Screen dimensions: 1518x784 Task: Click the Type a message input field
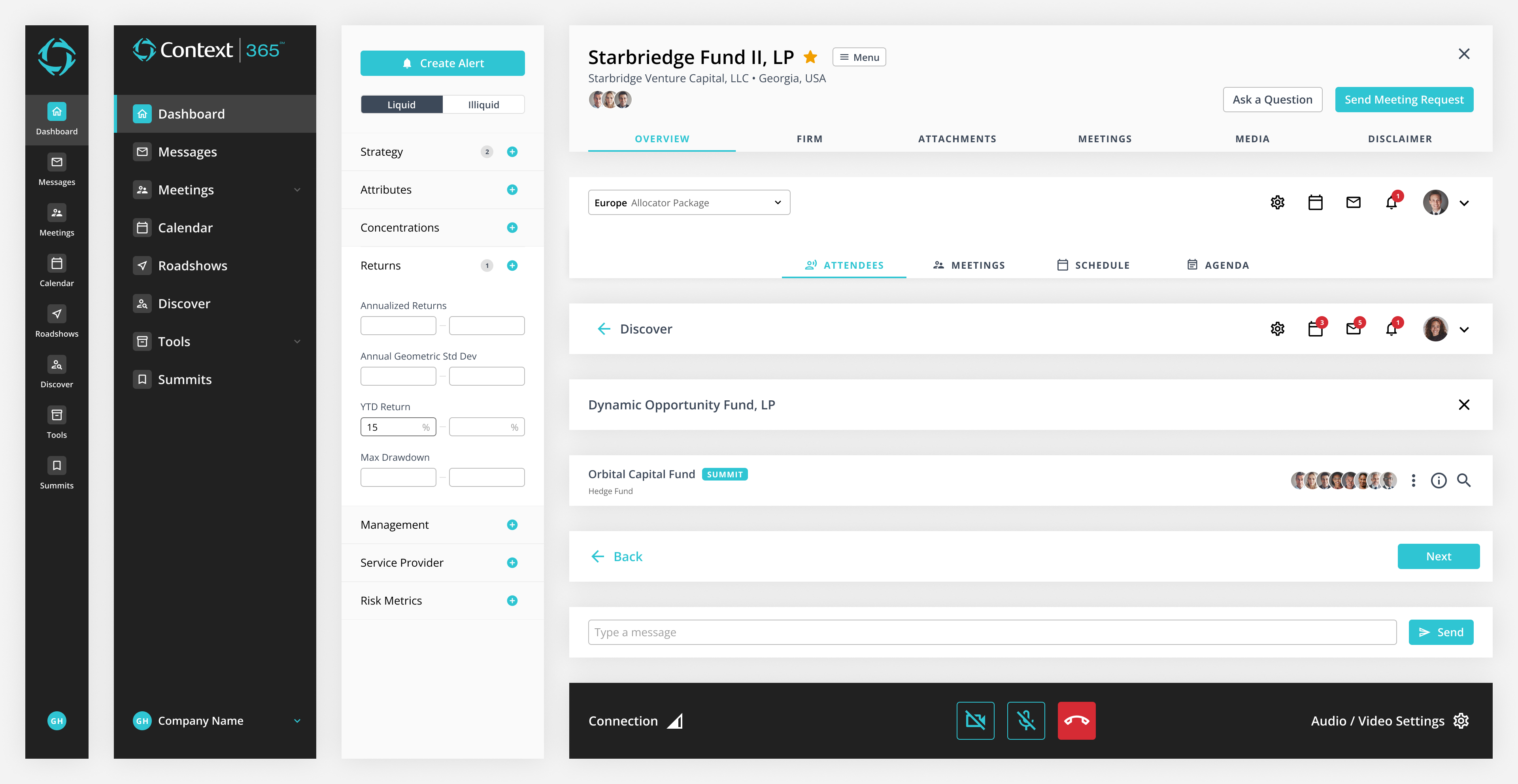point(992,632)
